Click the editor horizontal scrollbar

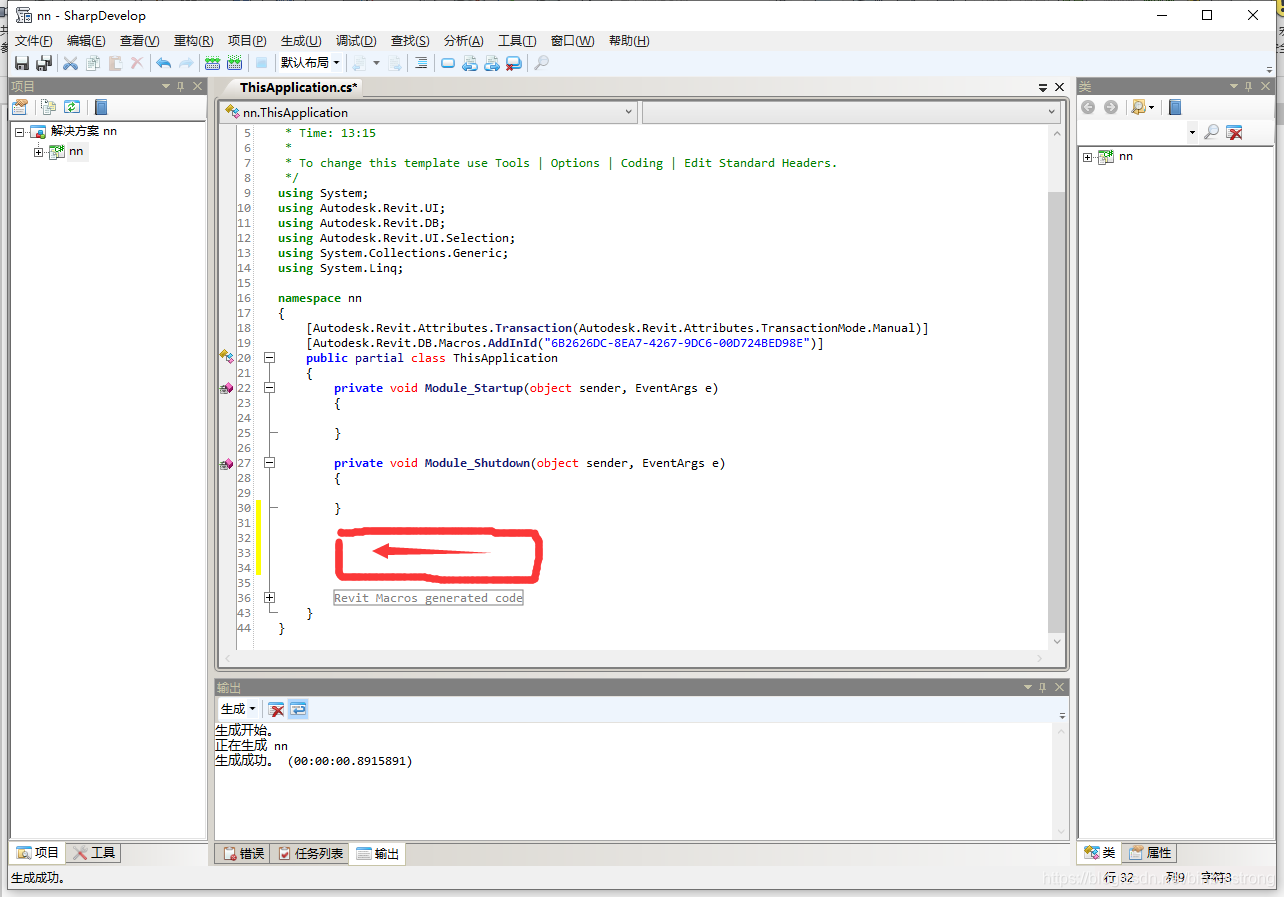pyautogui.click(x=634, y=658)
